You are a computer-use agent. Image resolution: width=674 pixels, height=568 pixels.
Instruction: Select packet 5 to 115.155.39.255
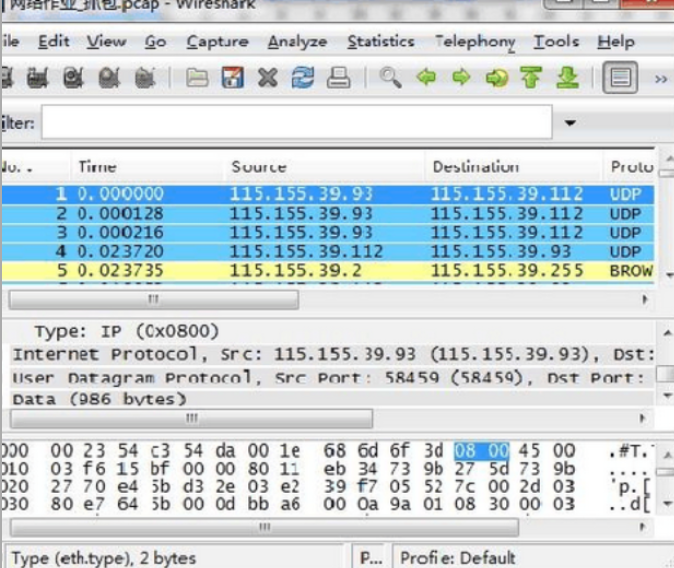click(328, 271)
